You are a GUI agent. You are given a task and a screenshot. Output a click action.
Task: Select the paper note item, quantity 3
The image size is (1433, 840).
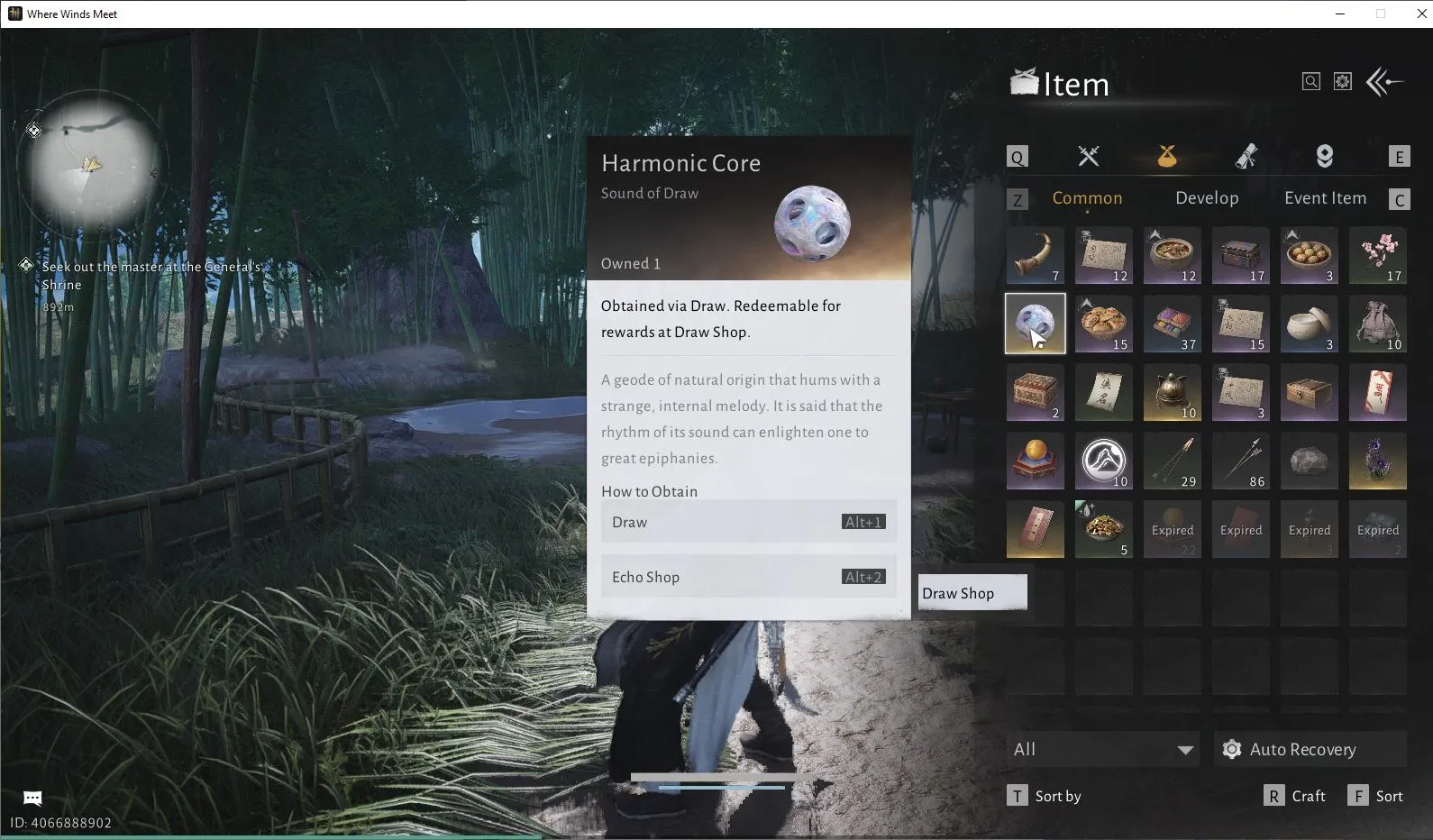(x=1240, y=392)
